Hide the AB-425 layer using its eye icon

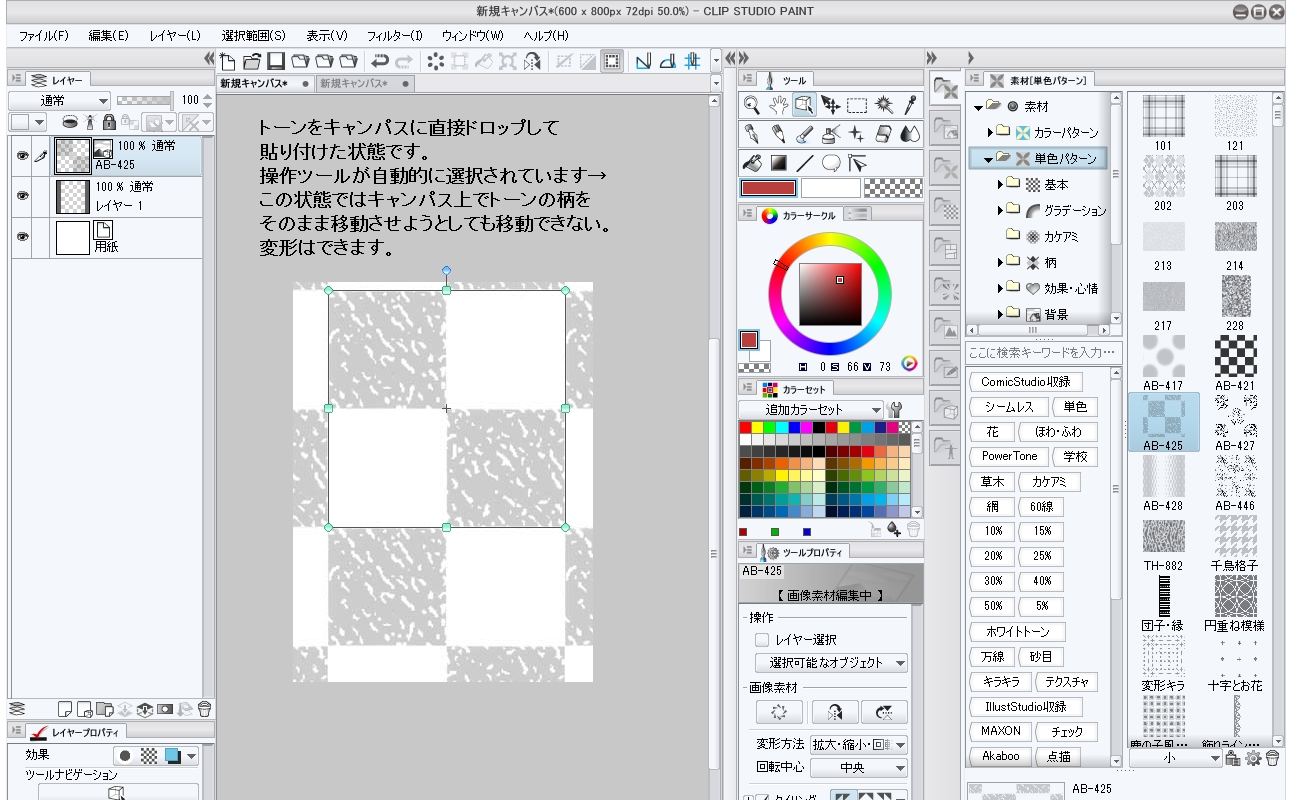click(x=22, y=155)
